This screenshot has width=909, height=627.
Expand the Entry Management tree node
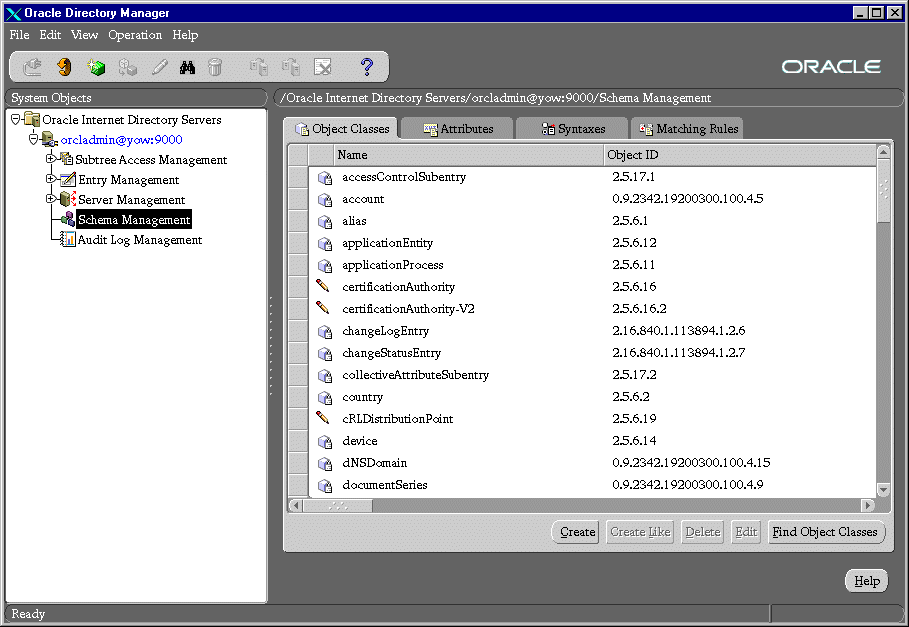click(x=50, y=179)
